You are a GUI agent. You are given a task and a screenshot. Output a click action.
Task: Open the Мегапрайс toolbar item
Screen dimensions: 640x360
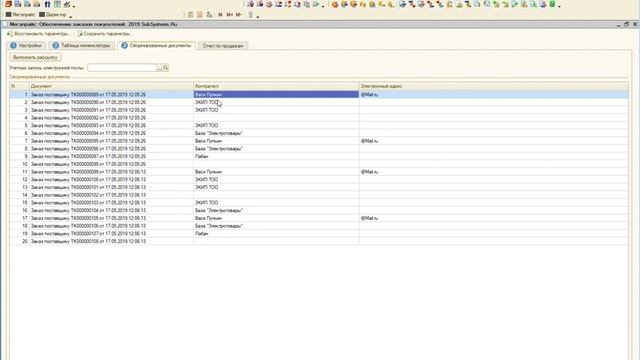point(20,15)
